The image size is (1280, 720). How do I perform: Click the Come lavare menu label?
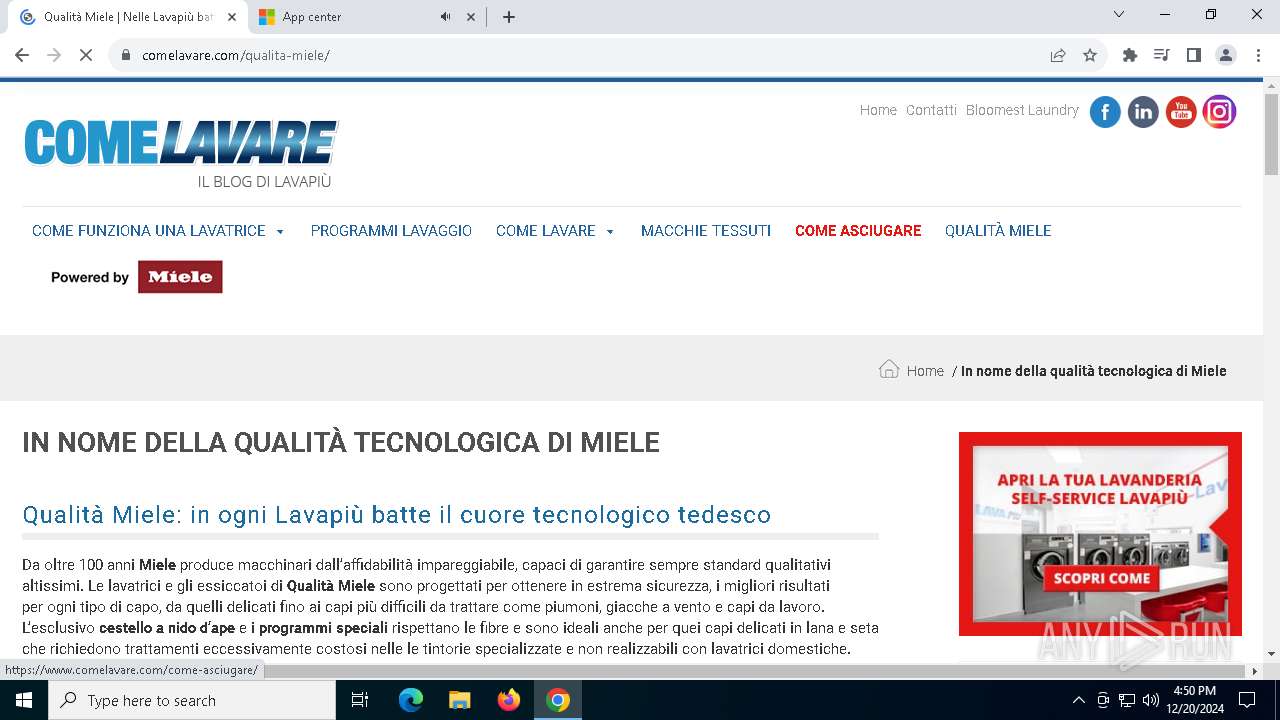[546, 231]
